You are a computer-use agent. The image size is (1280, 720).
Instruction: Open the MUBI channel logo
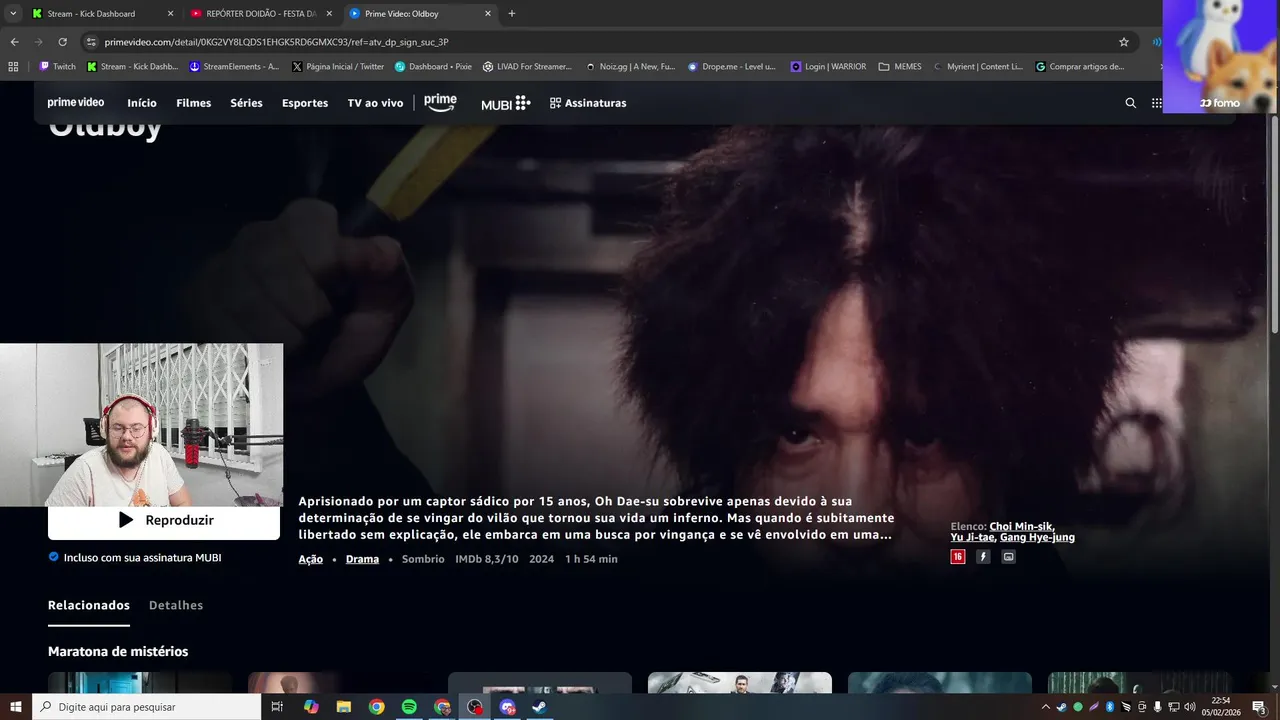pos(506,103)
